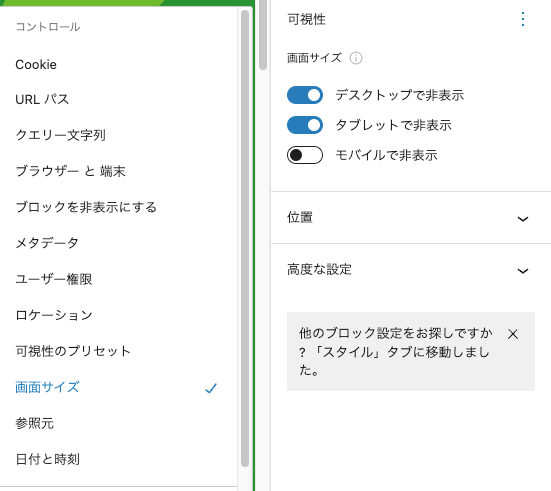Choose ロケーション control
The image size is (551, 491).
coord(119,315)
